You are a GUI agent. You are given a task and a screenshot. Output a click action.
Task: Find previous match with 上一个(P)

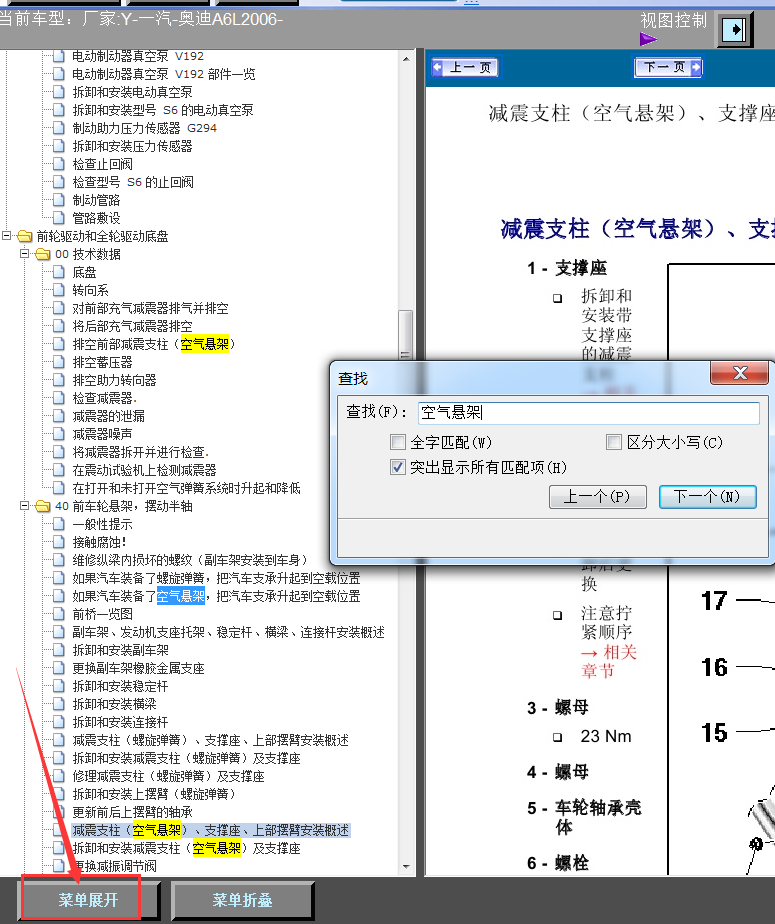pyautogui.click(x=598, y=497)
